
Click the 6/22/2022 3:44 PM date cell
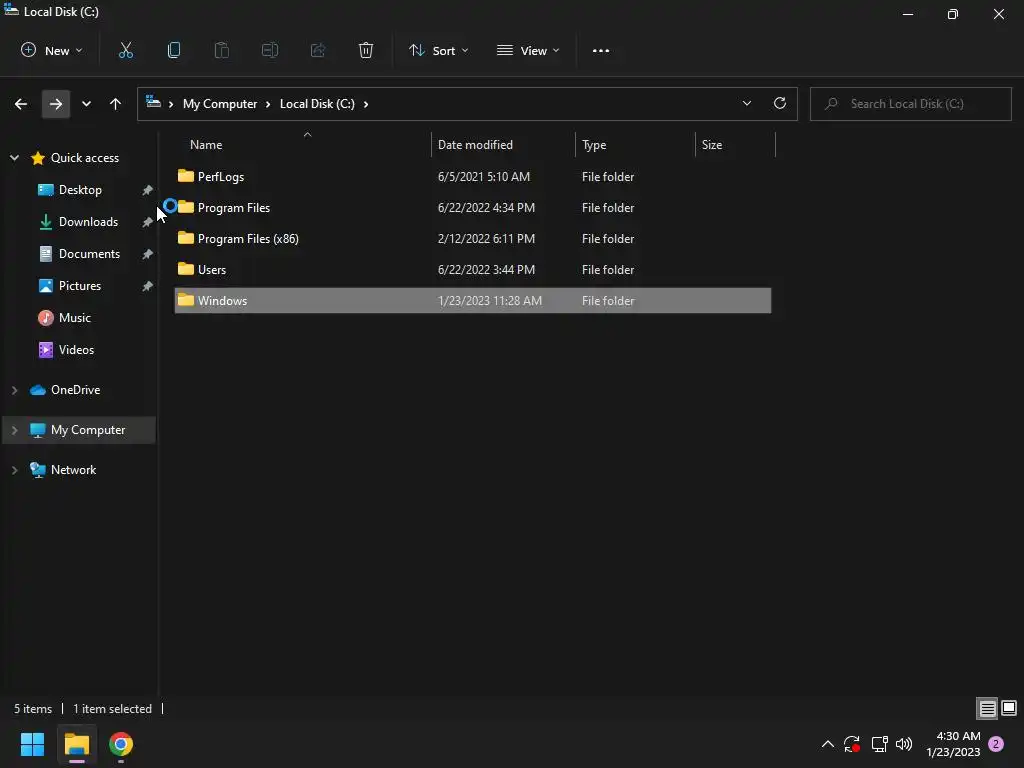tap(486, 270)
